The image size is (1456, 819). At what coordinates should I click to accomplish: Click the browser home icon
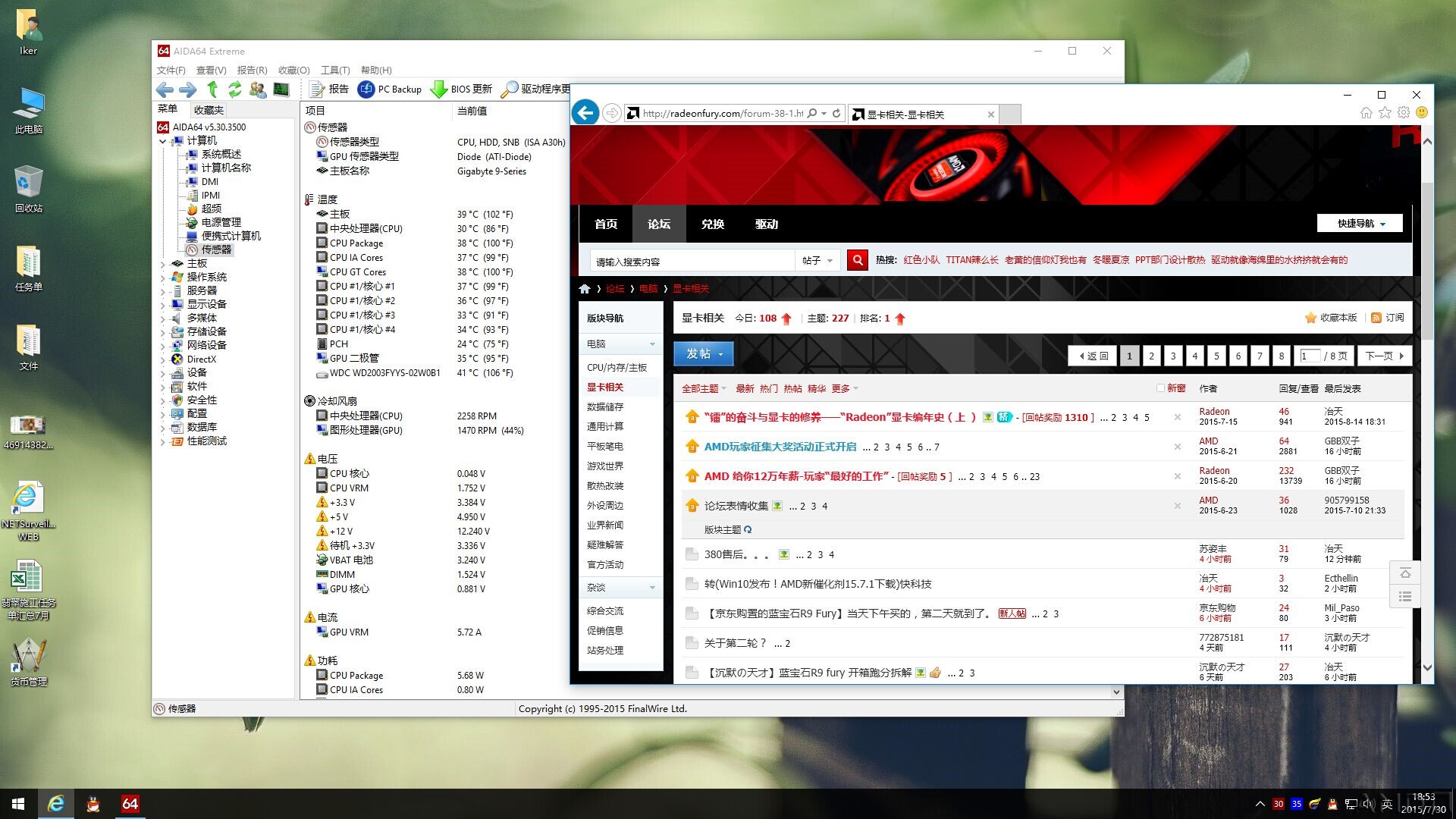tap(1366, 113)
